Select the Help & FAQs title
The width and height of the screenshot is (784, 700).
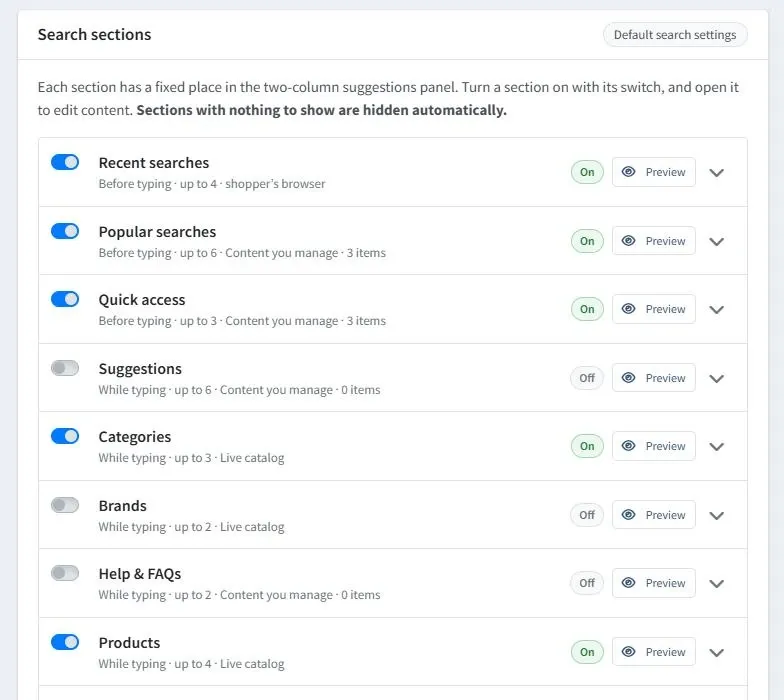pos(140,574)
